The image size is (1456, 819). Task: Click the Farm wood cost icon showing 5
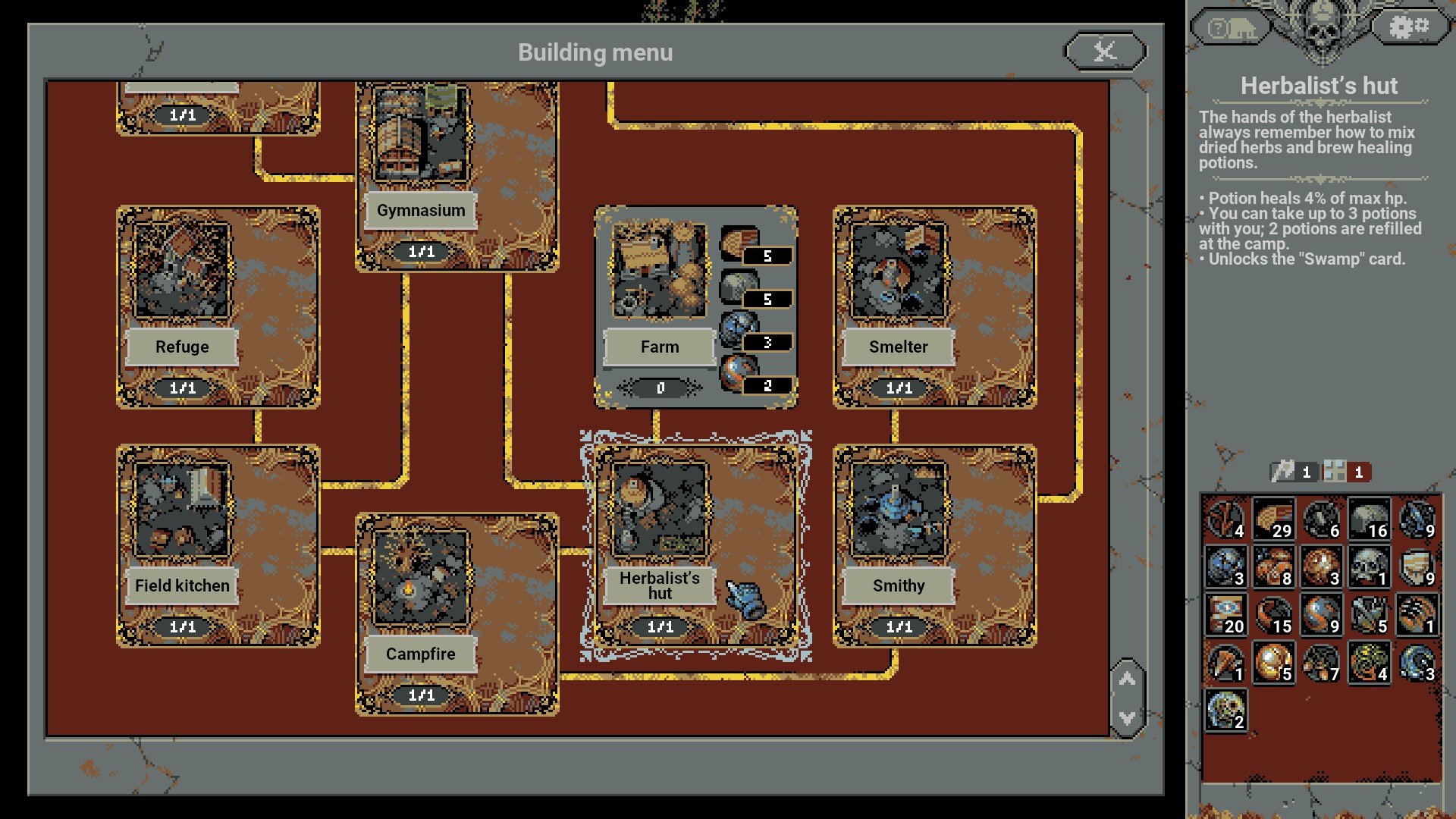tap(755, 246)
